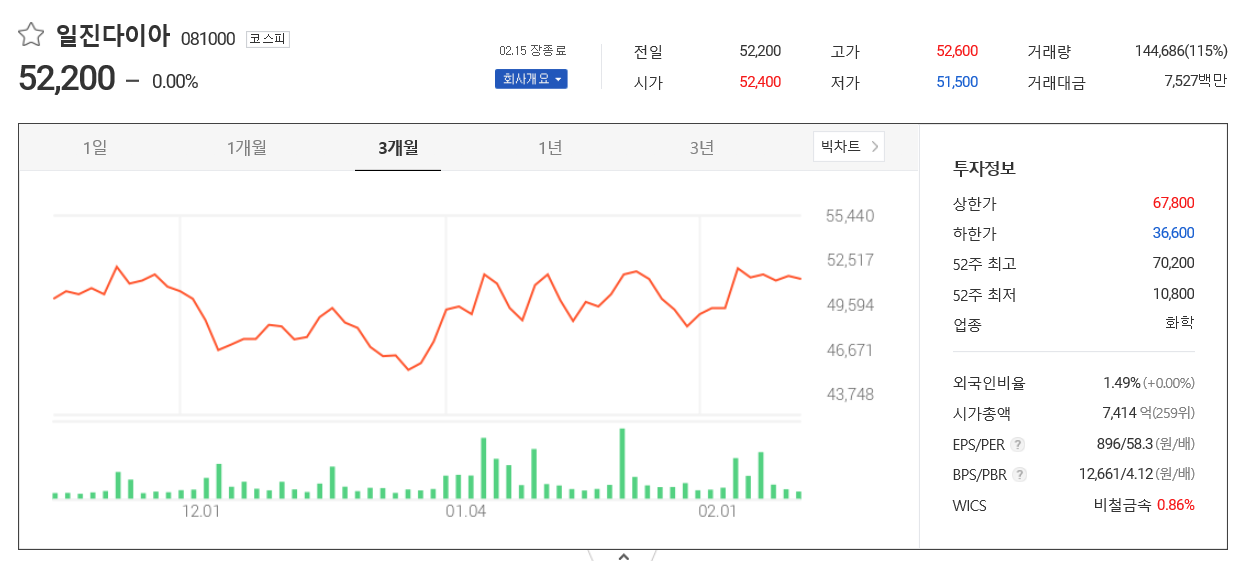Click the 49,594 price axis label
Viewport: 1239px width, 561px height.
click(850, 305)
